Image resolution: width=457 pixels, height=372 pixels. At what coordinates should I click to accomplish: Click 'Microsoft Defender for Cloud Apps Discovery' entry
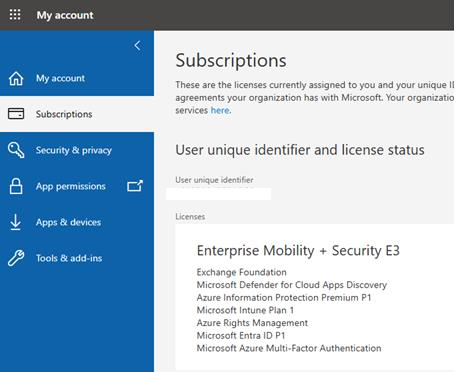(x=292, y=285)
